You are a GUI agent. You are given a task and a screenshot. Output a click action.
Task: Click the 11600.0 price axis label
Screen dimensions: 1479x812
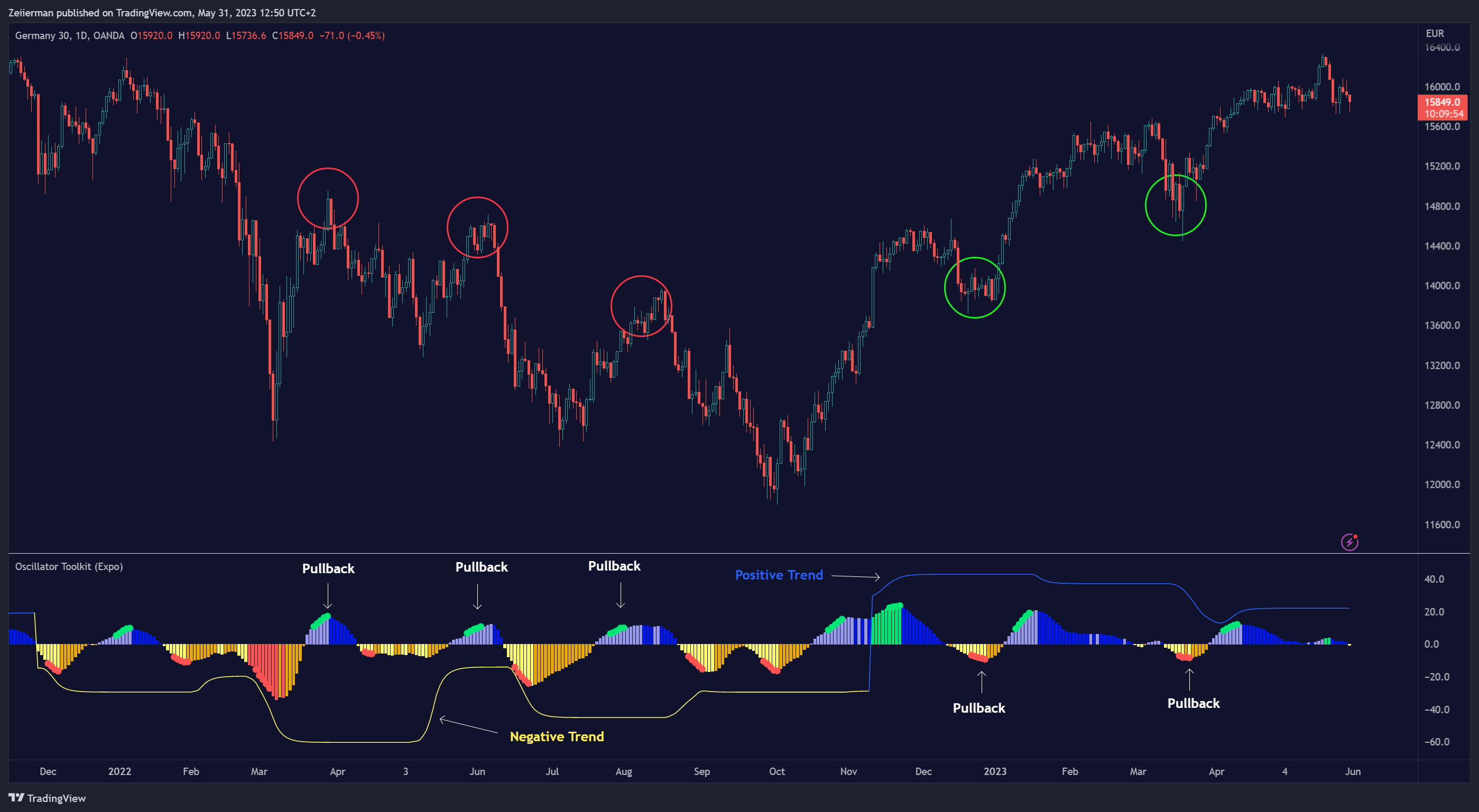[1441, 525]
